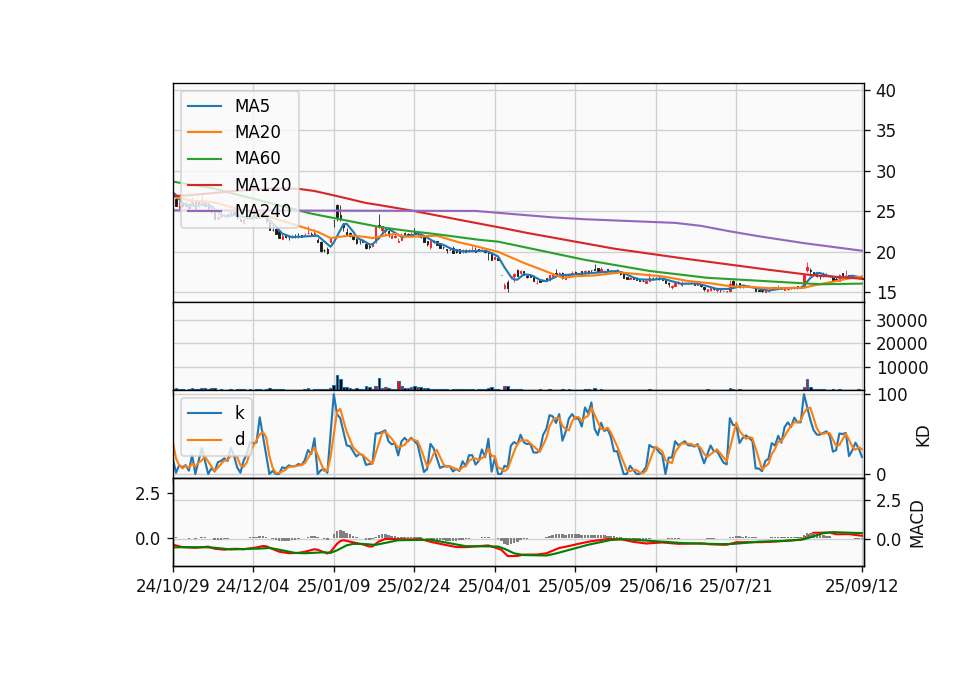
Task: Click the volume axis value 10000
Action: (901, 368)
